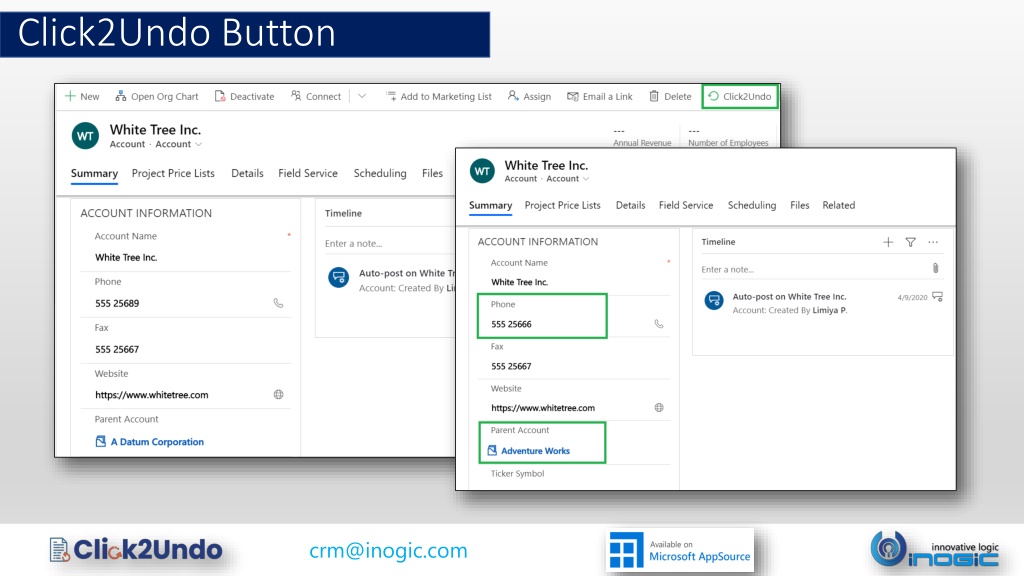The image size is (1024, 576).
Task: Click auto-post icon in back window timeline
Action: (338, 278)
